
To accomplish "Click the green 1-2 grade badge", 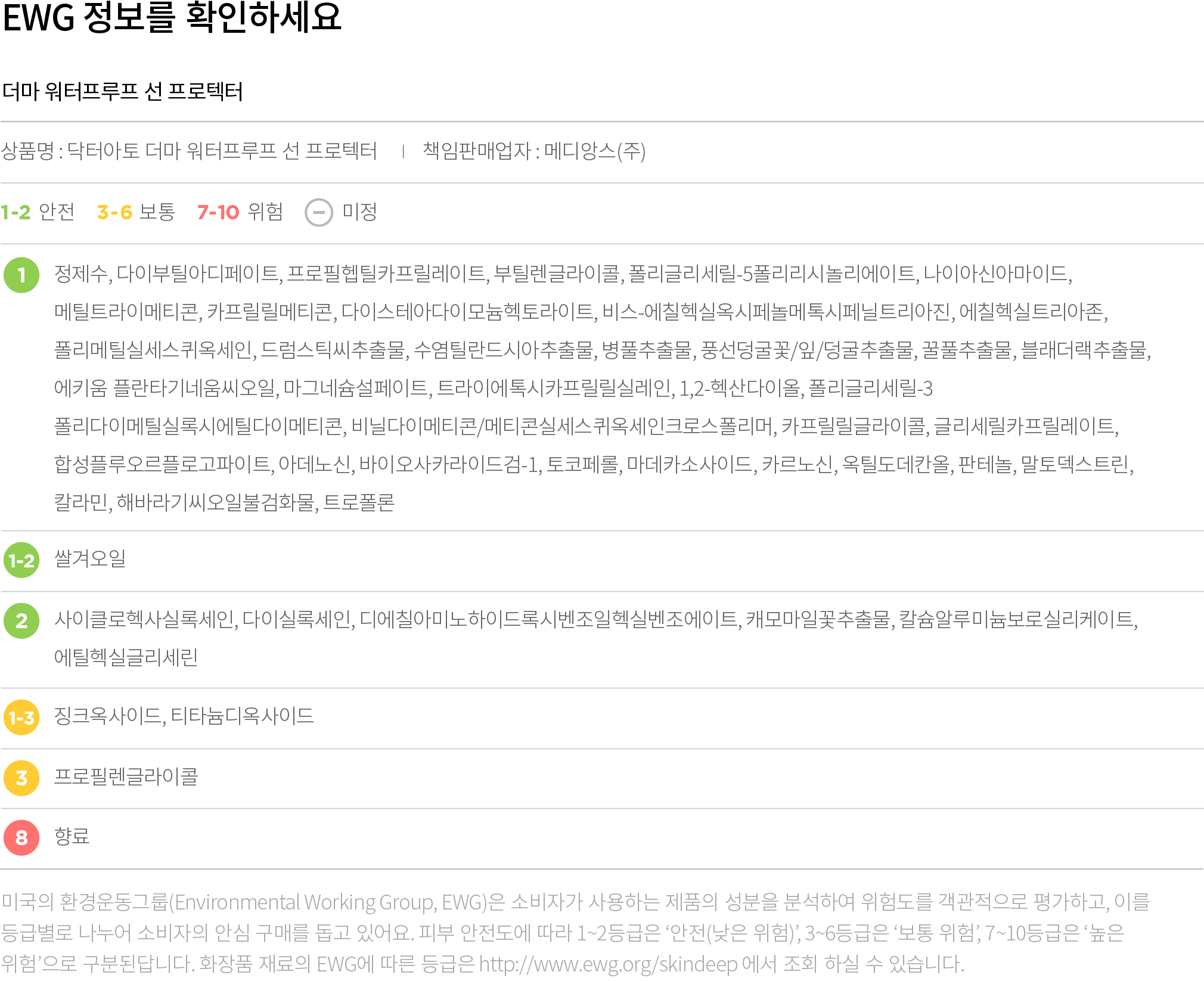I will point(21,560).
